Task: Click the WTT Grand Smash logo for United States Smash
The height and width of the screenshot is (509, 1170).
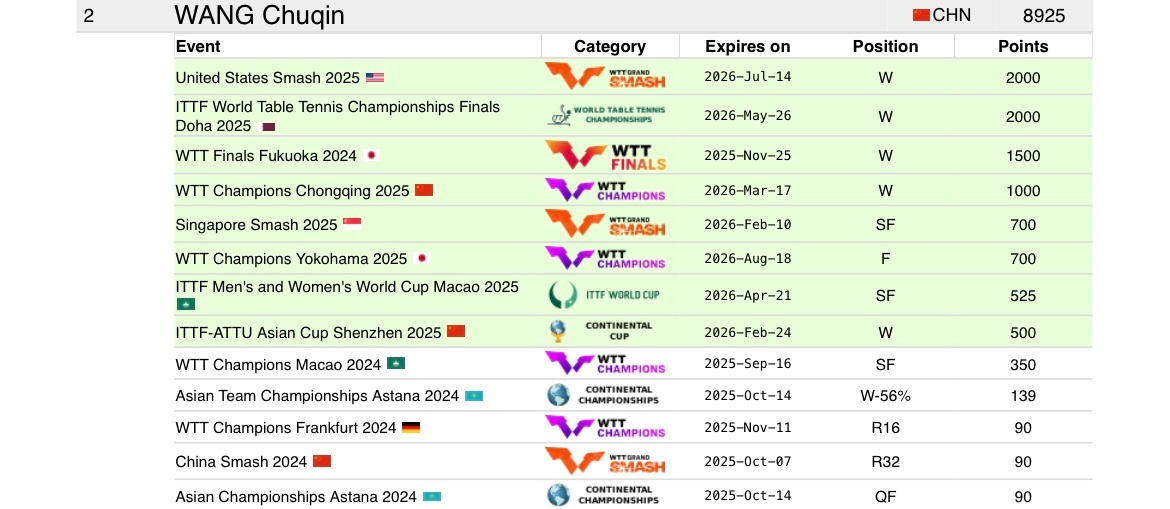Action: pos(605,77)
